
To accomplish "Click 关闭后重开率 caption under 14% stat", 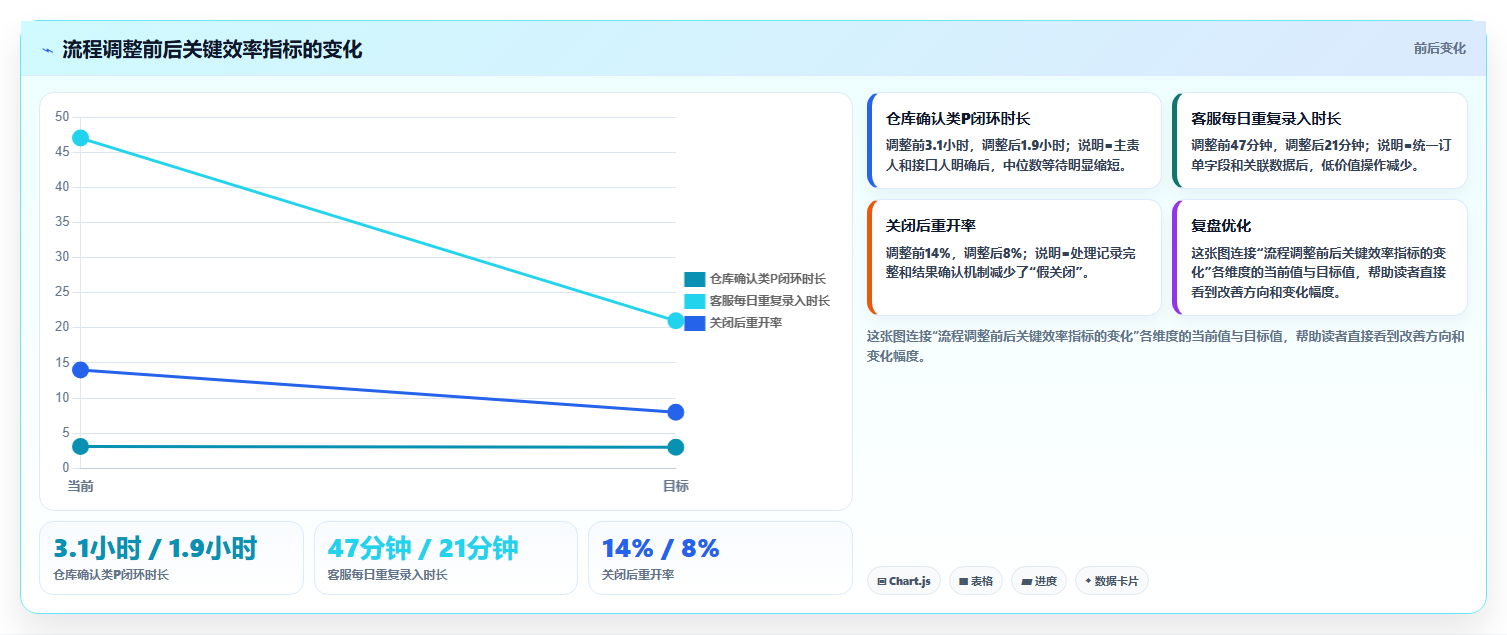I will pos(638,576).
